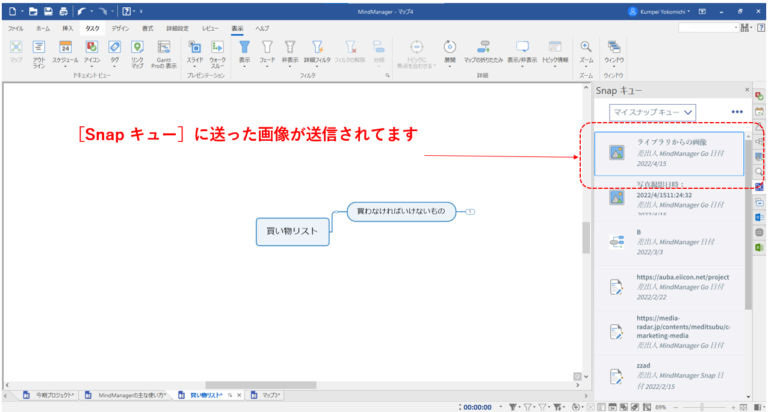Show the Gantt Pro view
The width and height of the screenshot is (768, 412).
pyautogui.click(x=164, y=53)
